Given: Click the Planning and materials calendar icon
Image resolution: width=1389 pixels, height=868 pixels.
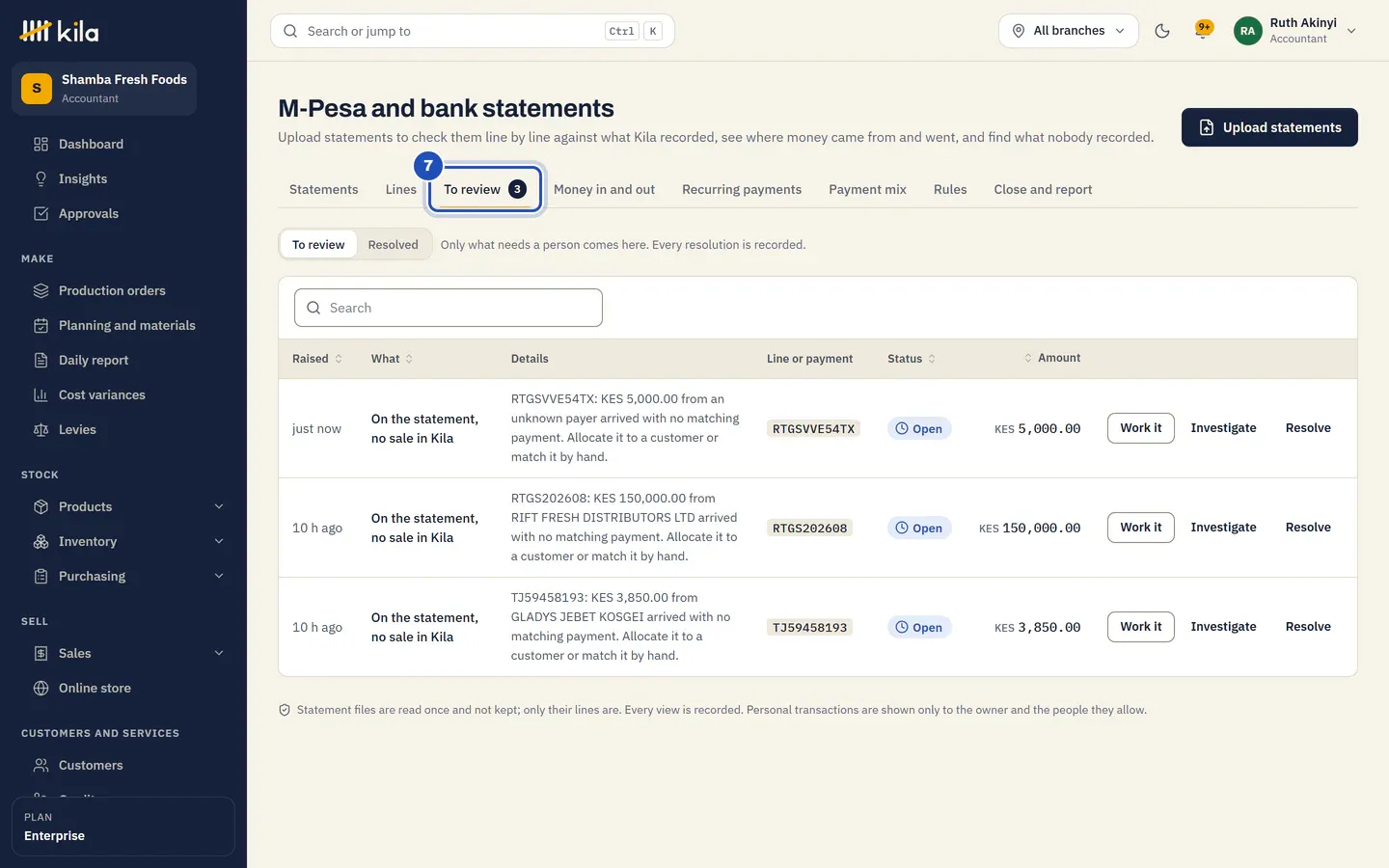Looking at the screenshot, I should [41, 326].
